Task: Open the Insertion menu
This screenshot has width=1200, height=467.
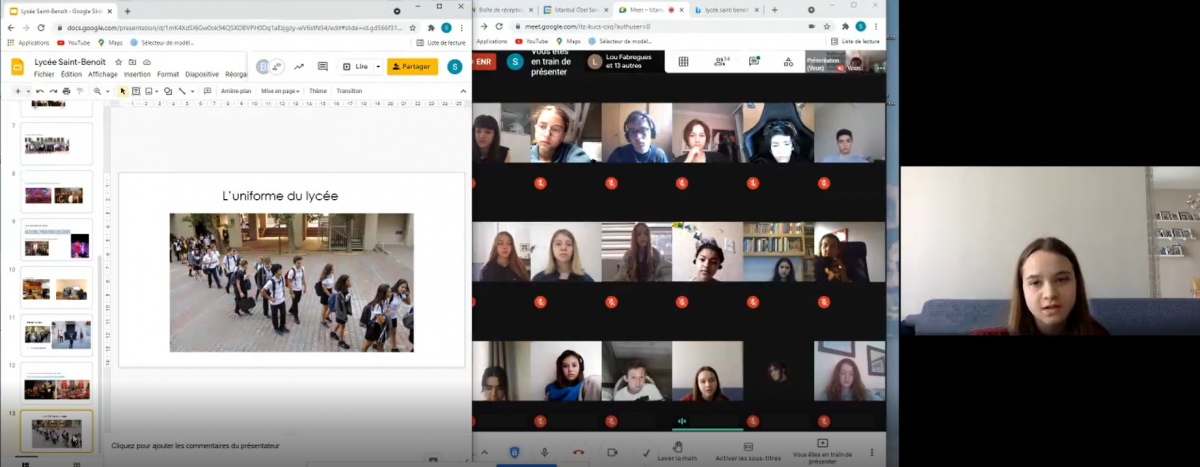Action: (x=137, y=74)
